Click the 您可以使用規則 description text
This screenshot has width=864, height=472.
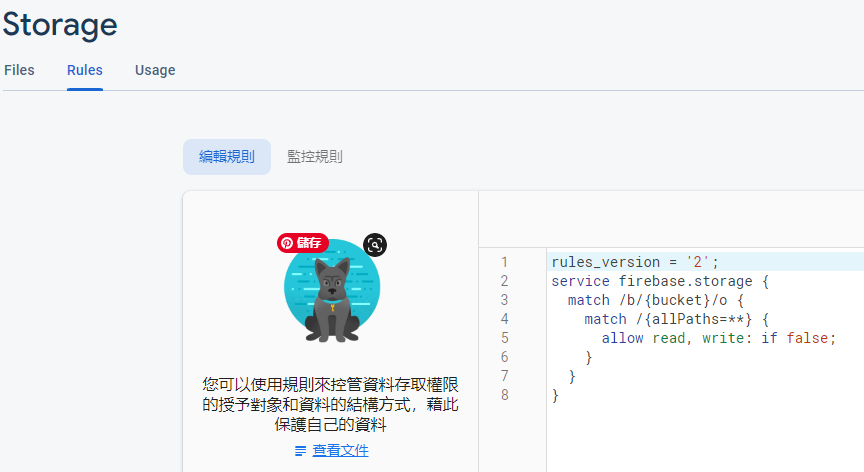(x=331, y=404)
